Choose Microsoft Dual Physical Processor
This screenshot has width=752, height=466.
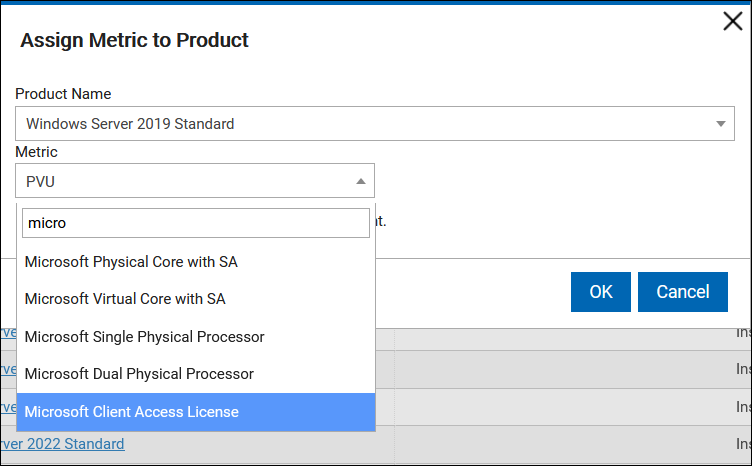pyautogui.click(x=196, y=374)
